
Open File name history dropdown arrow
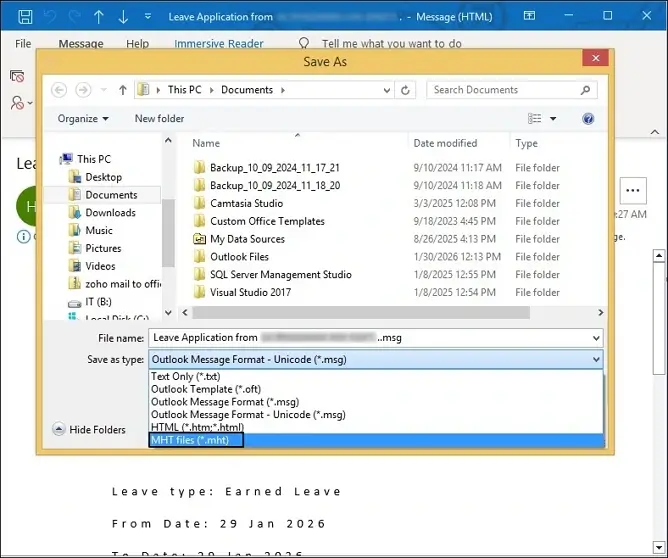coord(596,338)
